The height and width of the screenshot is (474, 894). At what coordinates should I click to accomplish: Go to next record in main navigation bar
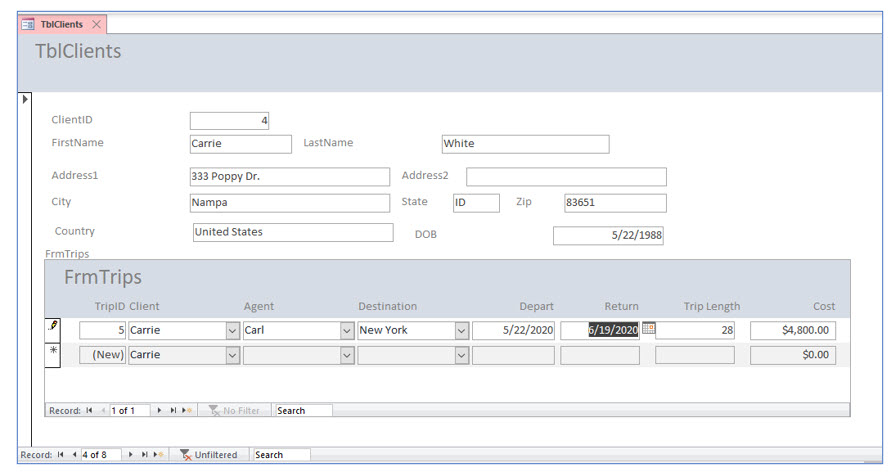click(x=131, y=455)
